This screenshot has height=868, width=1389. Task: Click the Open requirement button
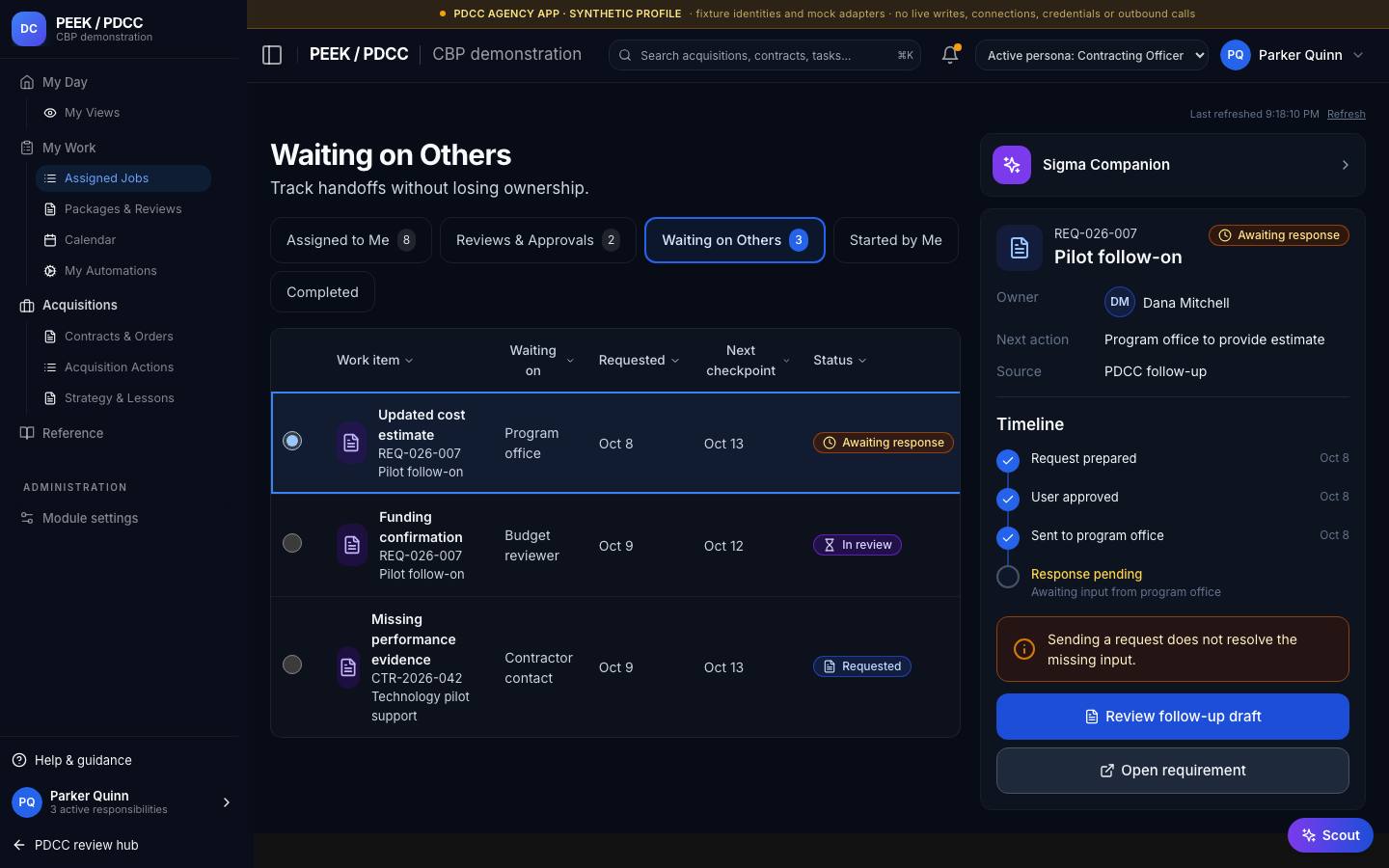point(1173,771)
